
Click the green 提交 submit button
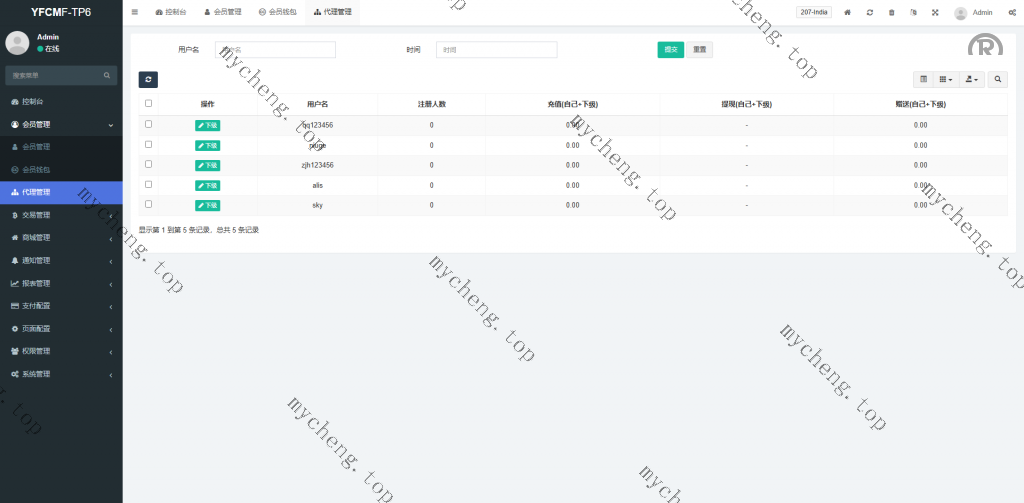[x=670, y=50]
